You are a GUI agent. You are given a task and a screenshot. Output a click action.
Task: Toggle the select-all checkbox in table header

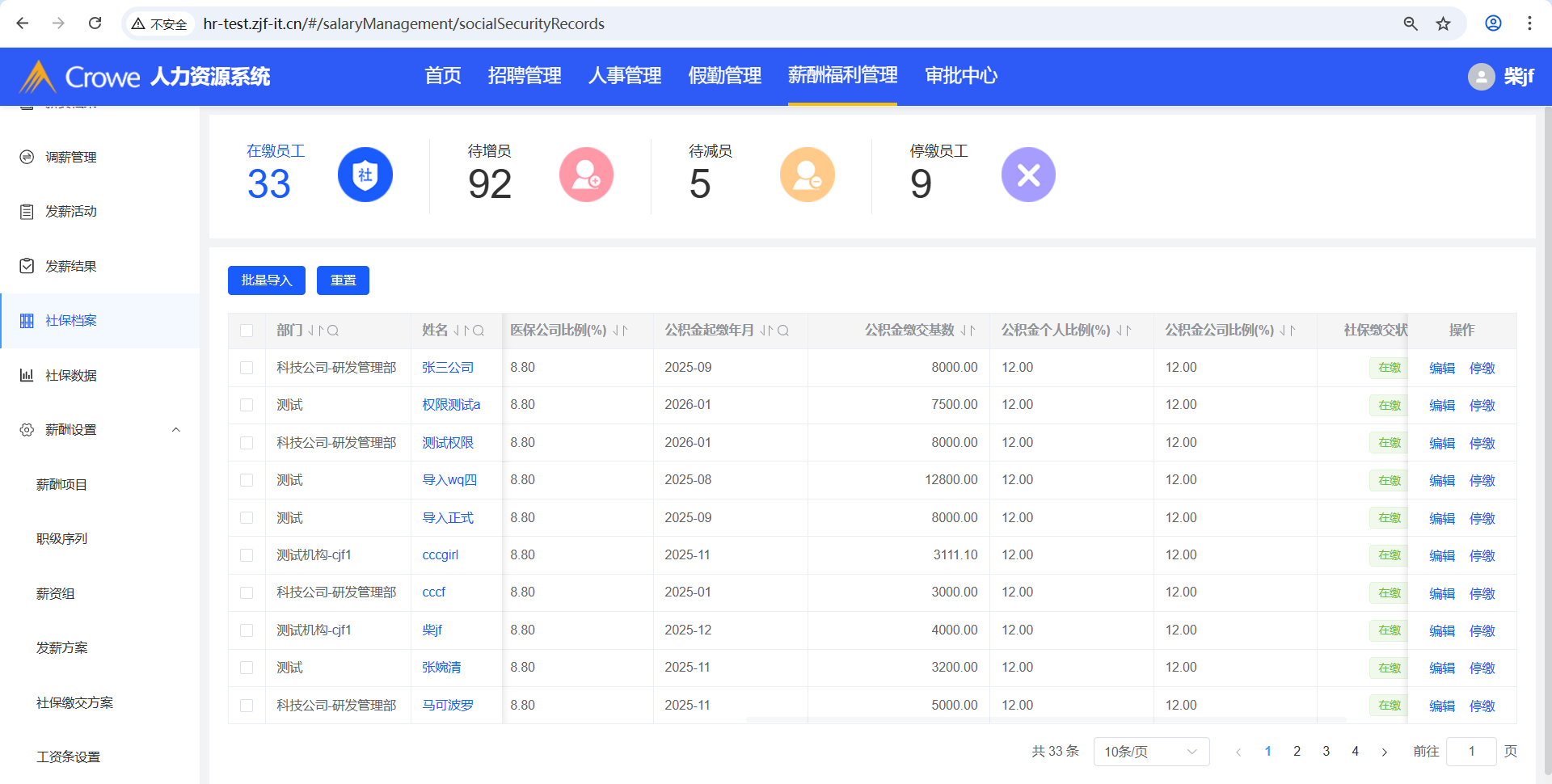pos(247,331)
